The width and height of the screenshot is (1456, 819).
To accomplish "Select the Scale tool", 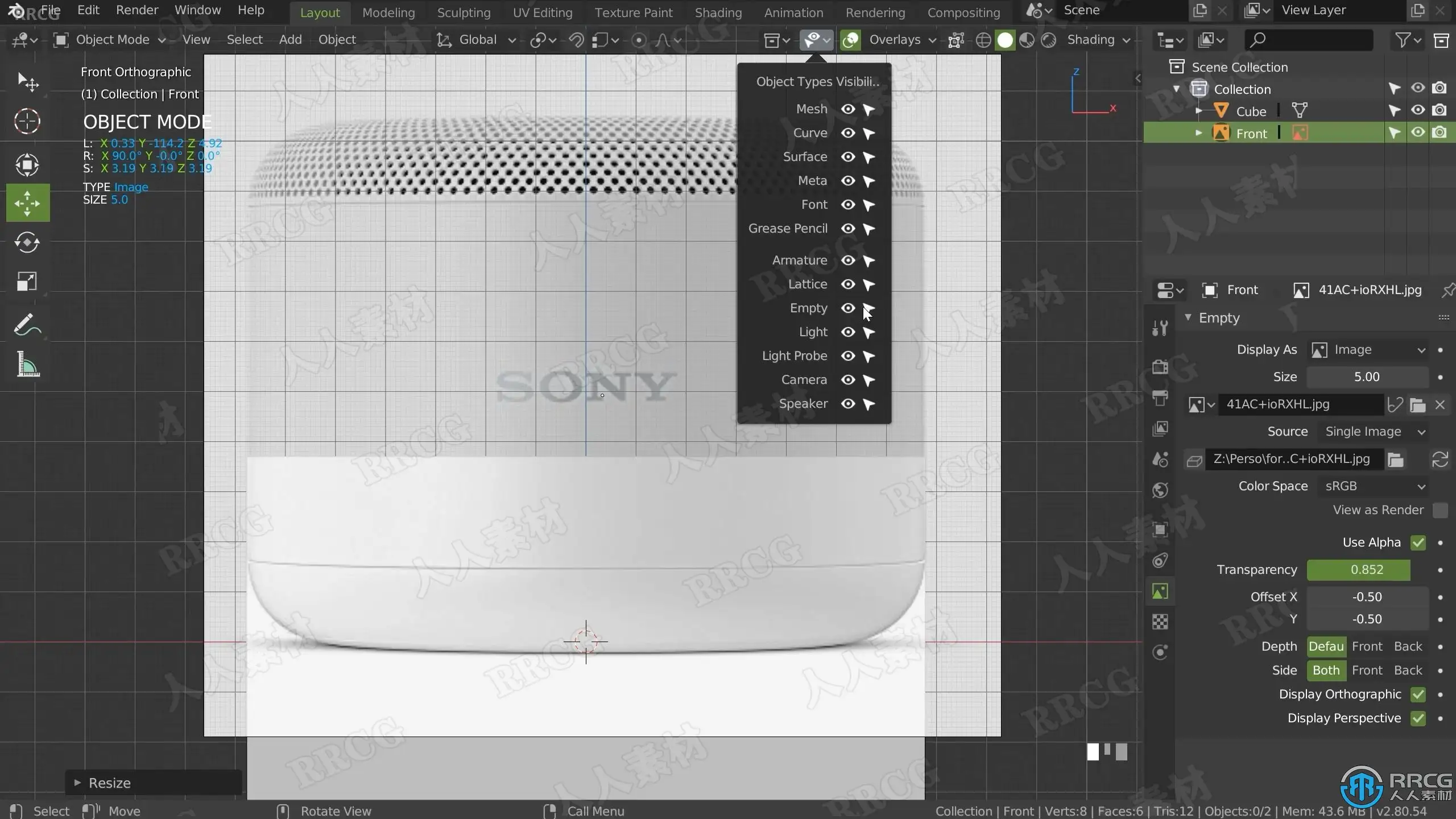I will [27, 282].
